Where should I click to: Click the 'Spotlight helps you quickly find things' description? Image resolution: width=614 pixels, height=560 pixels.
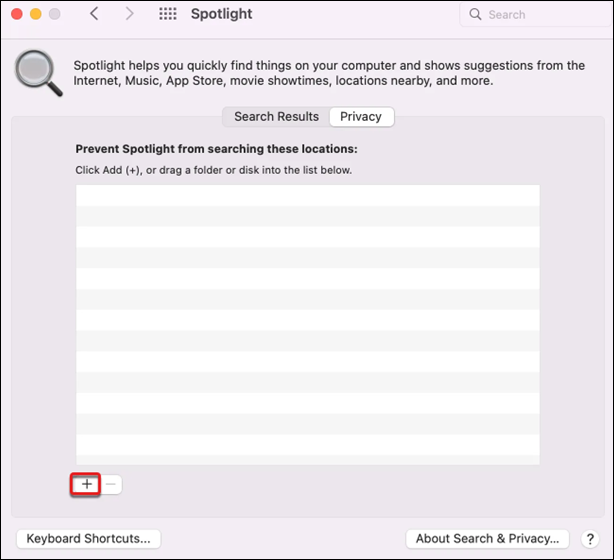pyautogui.click(x=329, y=73)
